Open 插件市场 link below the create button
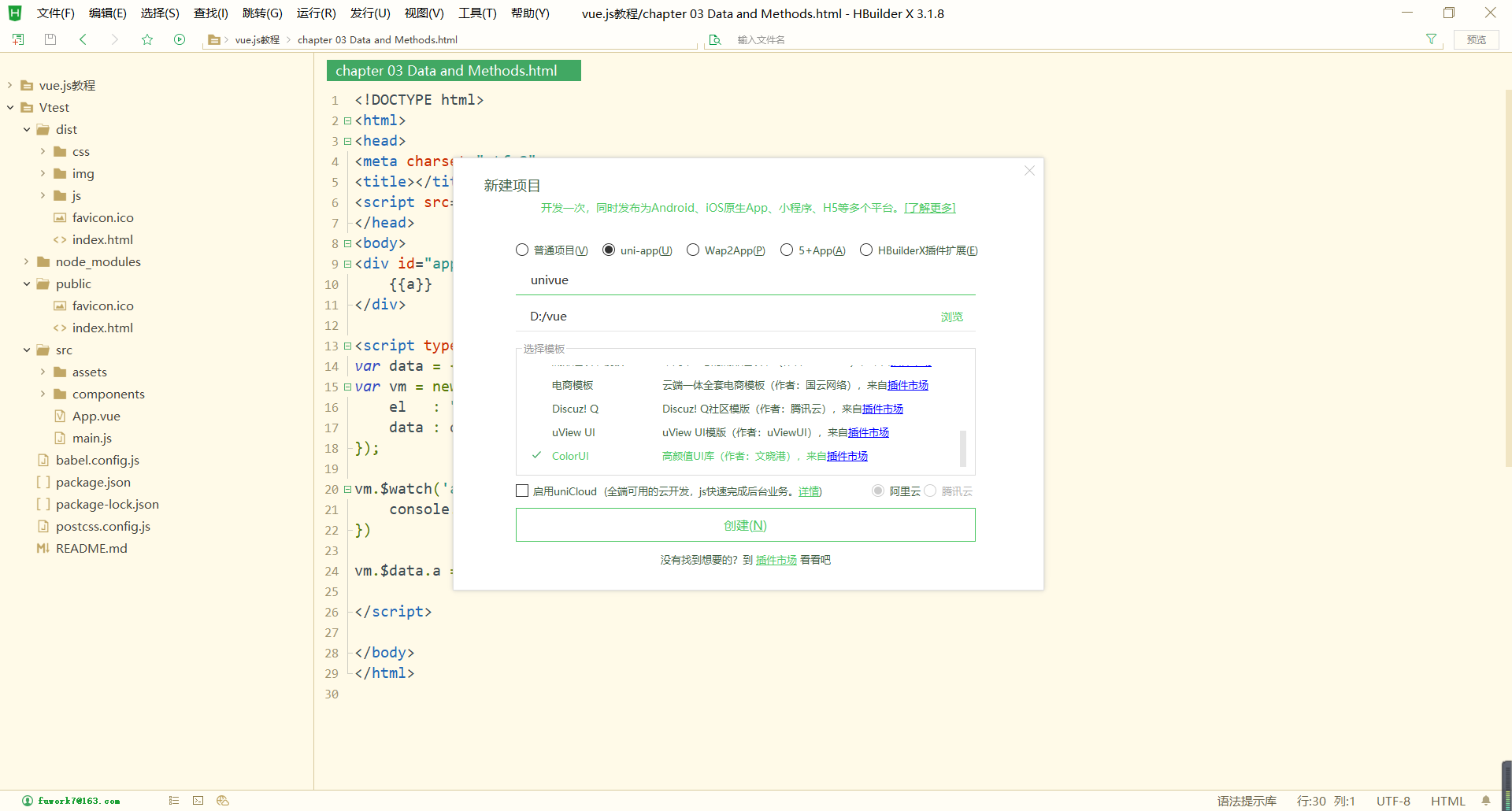Image resolution: width=1512 pixels, height=811 pixels. (x=776, y=560)
